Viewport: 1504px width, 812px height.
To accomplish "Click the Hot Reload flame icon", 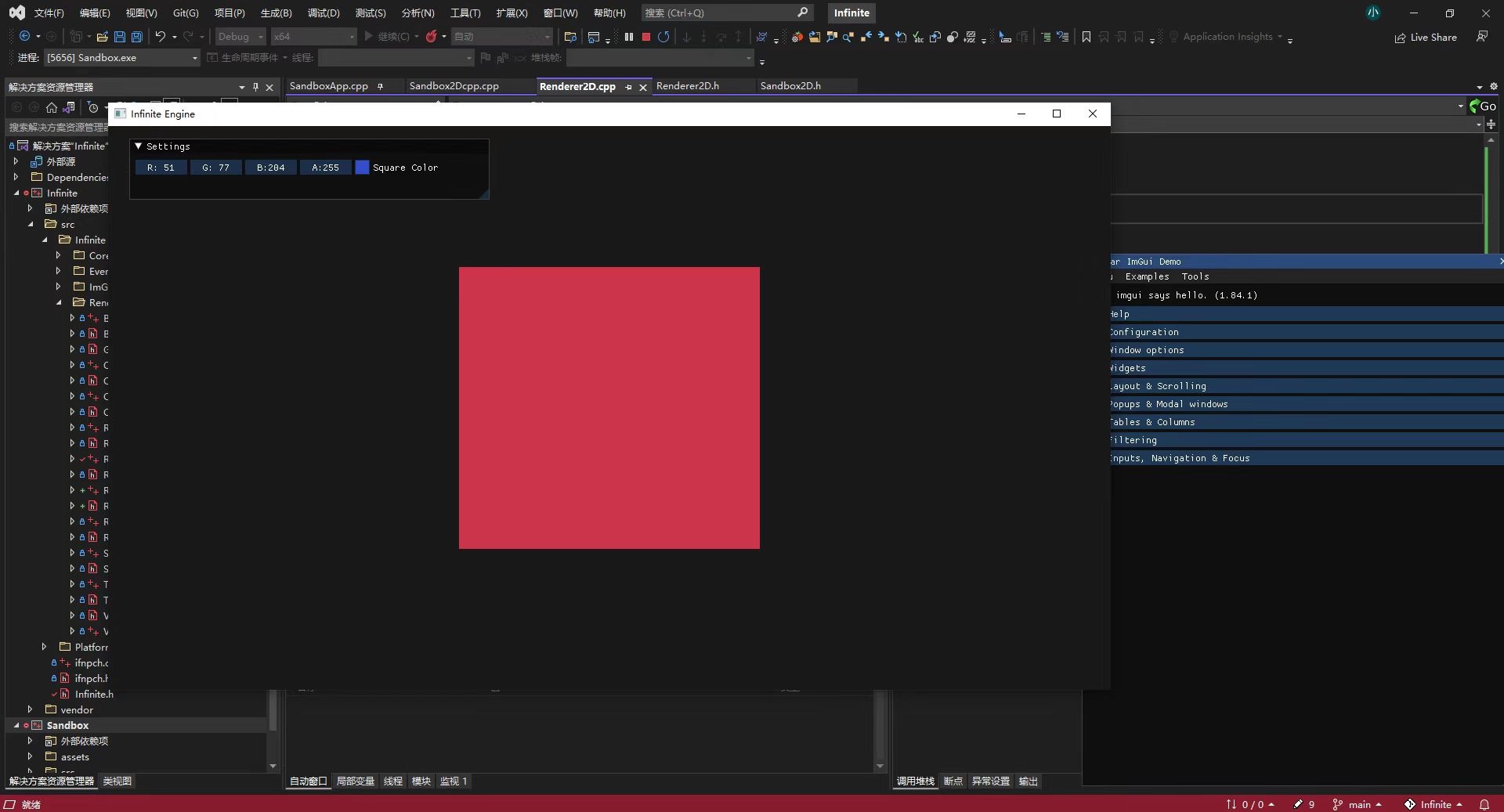I will pos(431,37).
